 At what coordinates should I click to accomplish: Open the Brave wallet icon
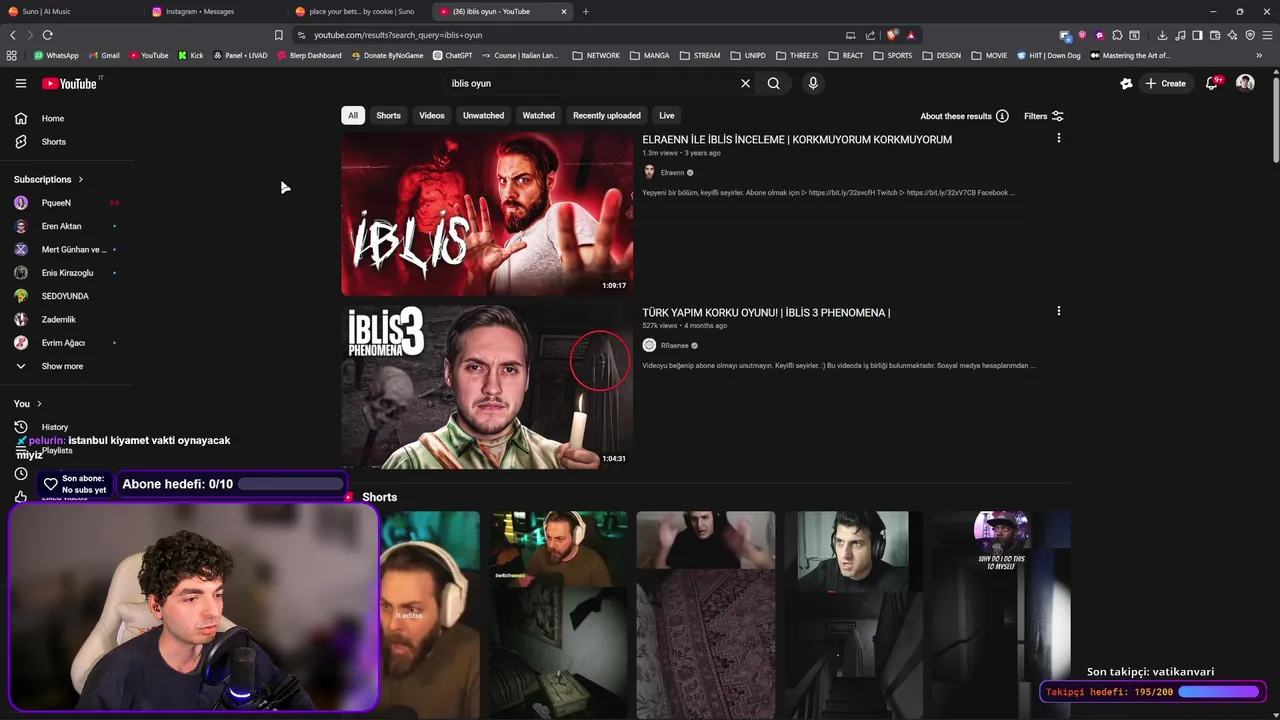click(1215, 35)
